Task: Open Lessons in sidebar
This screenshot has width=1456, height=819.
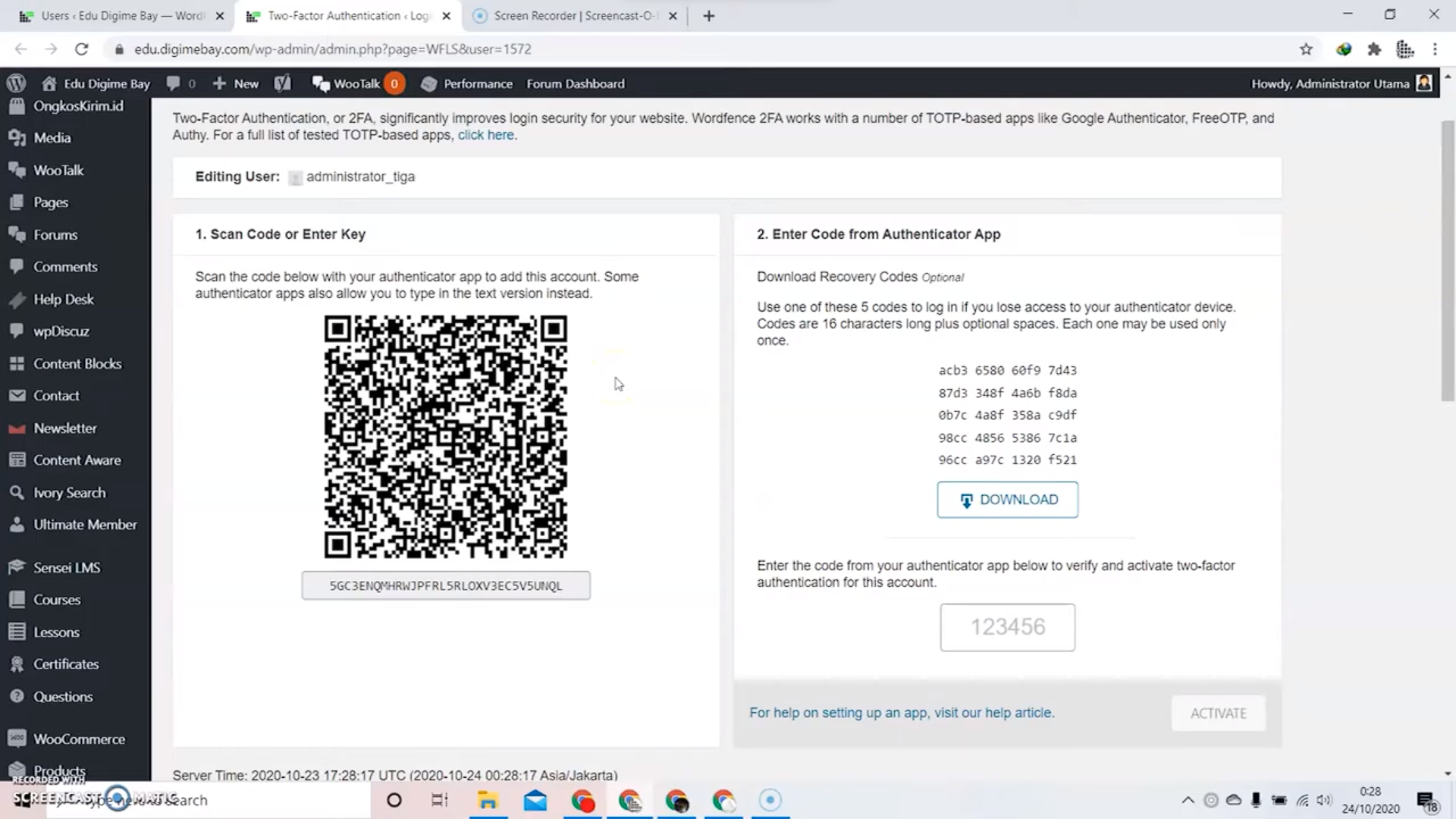Action: tap(76, 632)
